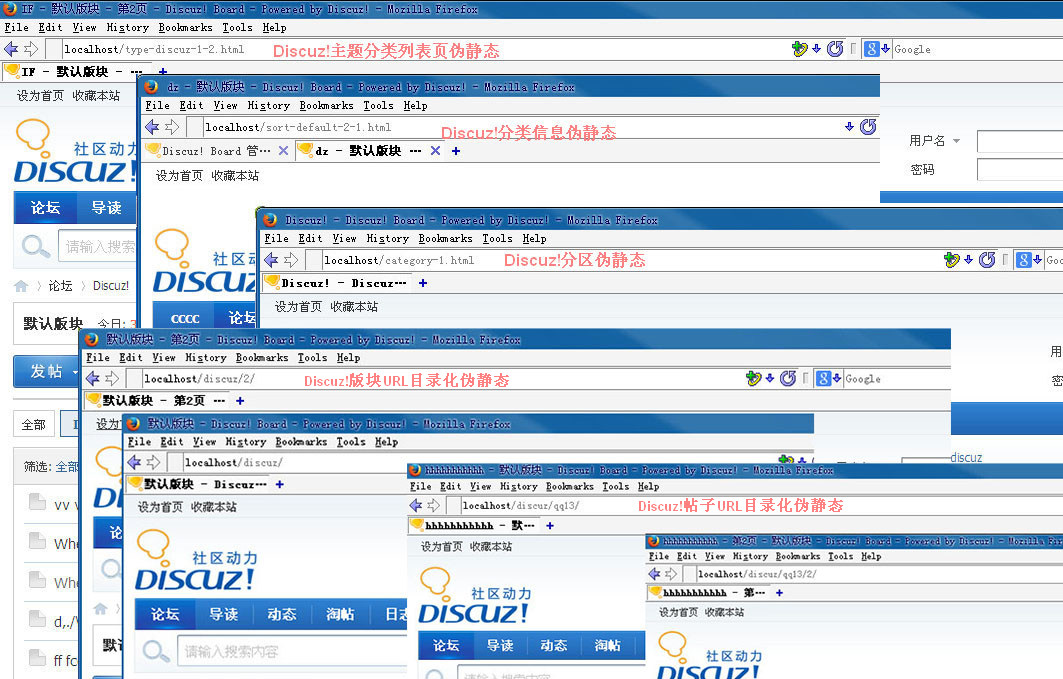Click the new tab plus icon
Screen dimensions: 1063x679
point(162,71)
